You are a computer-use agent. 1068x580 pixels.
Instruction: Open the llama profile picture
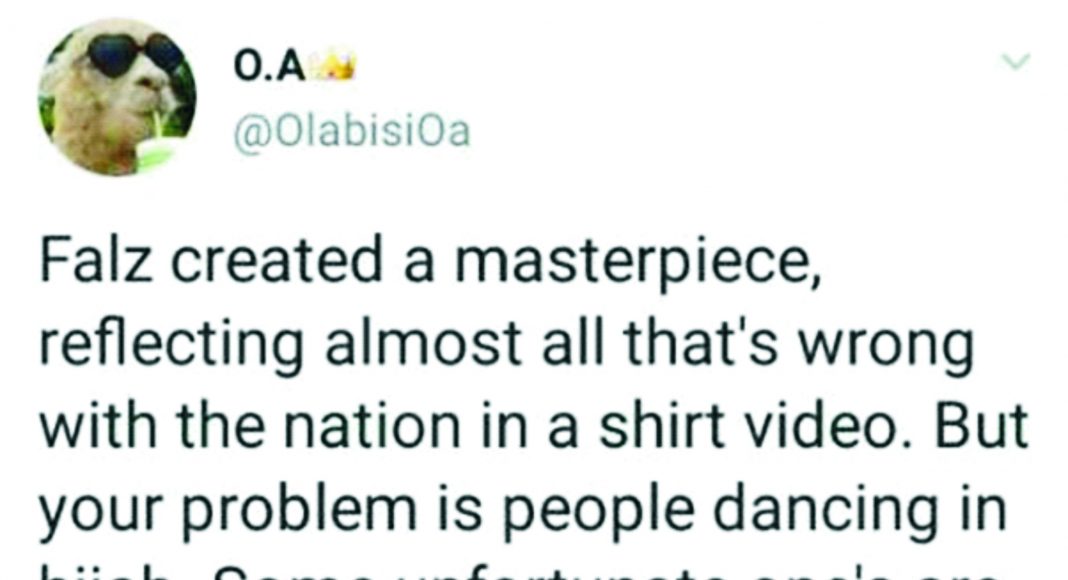(x=117, y=97)
